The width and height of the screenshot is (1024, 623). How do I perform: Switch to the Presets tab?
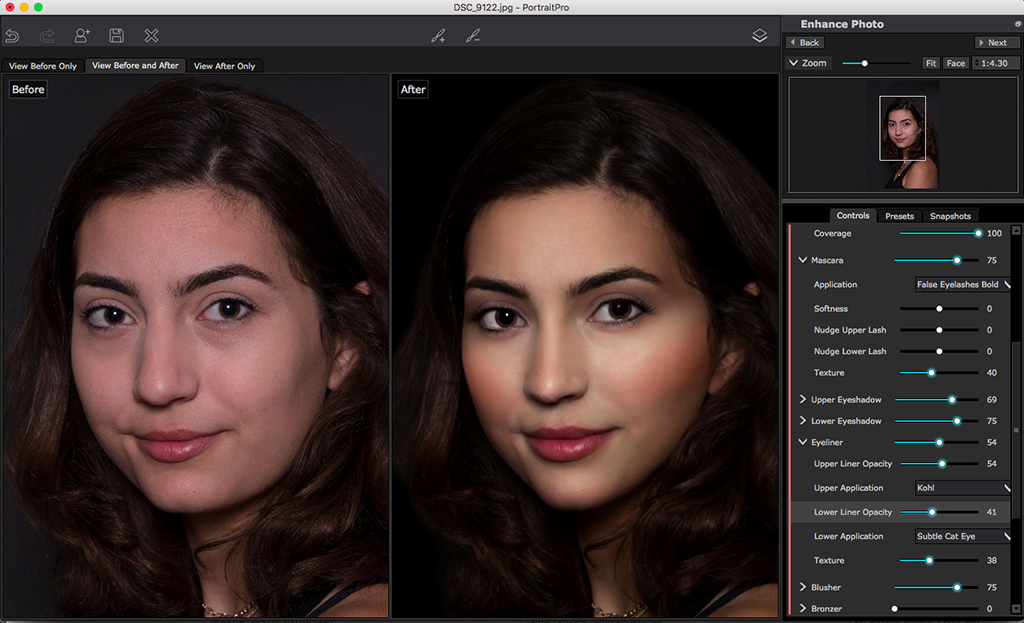point(899,215)
